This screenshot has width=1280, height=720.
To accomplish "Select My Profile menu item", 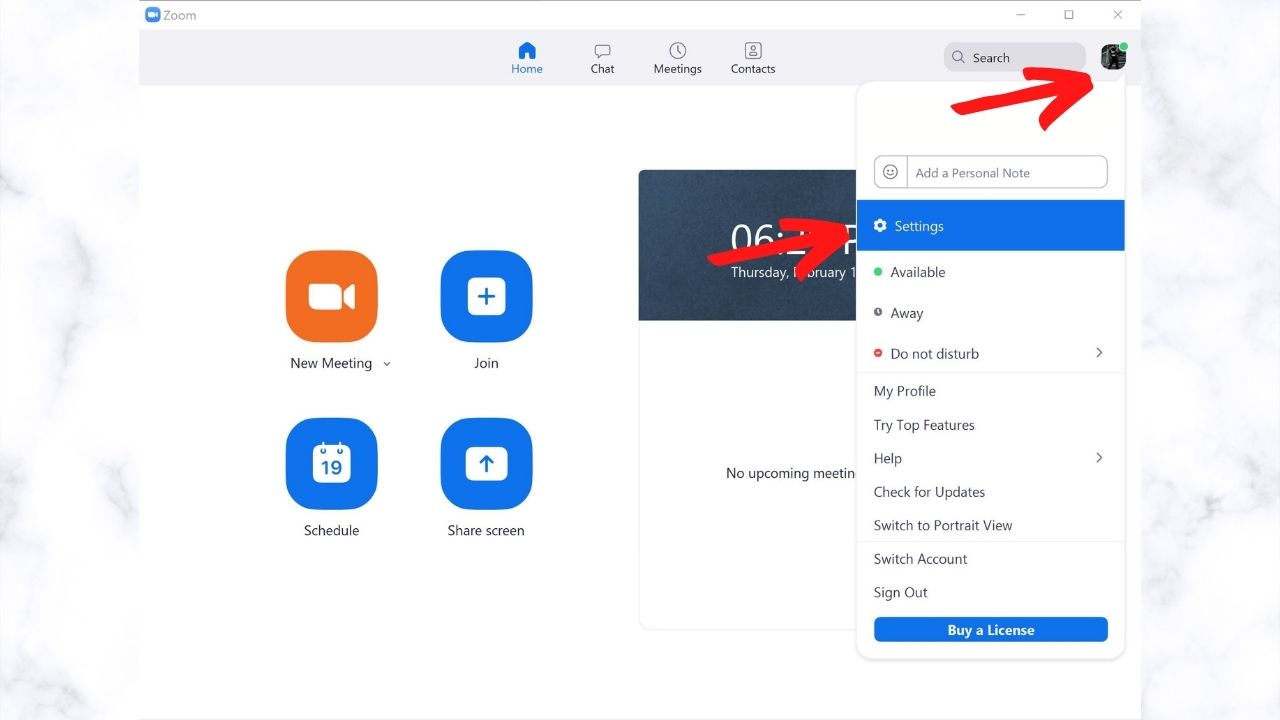I will (904, 391).
